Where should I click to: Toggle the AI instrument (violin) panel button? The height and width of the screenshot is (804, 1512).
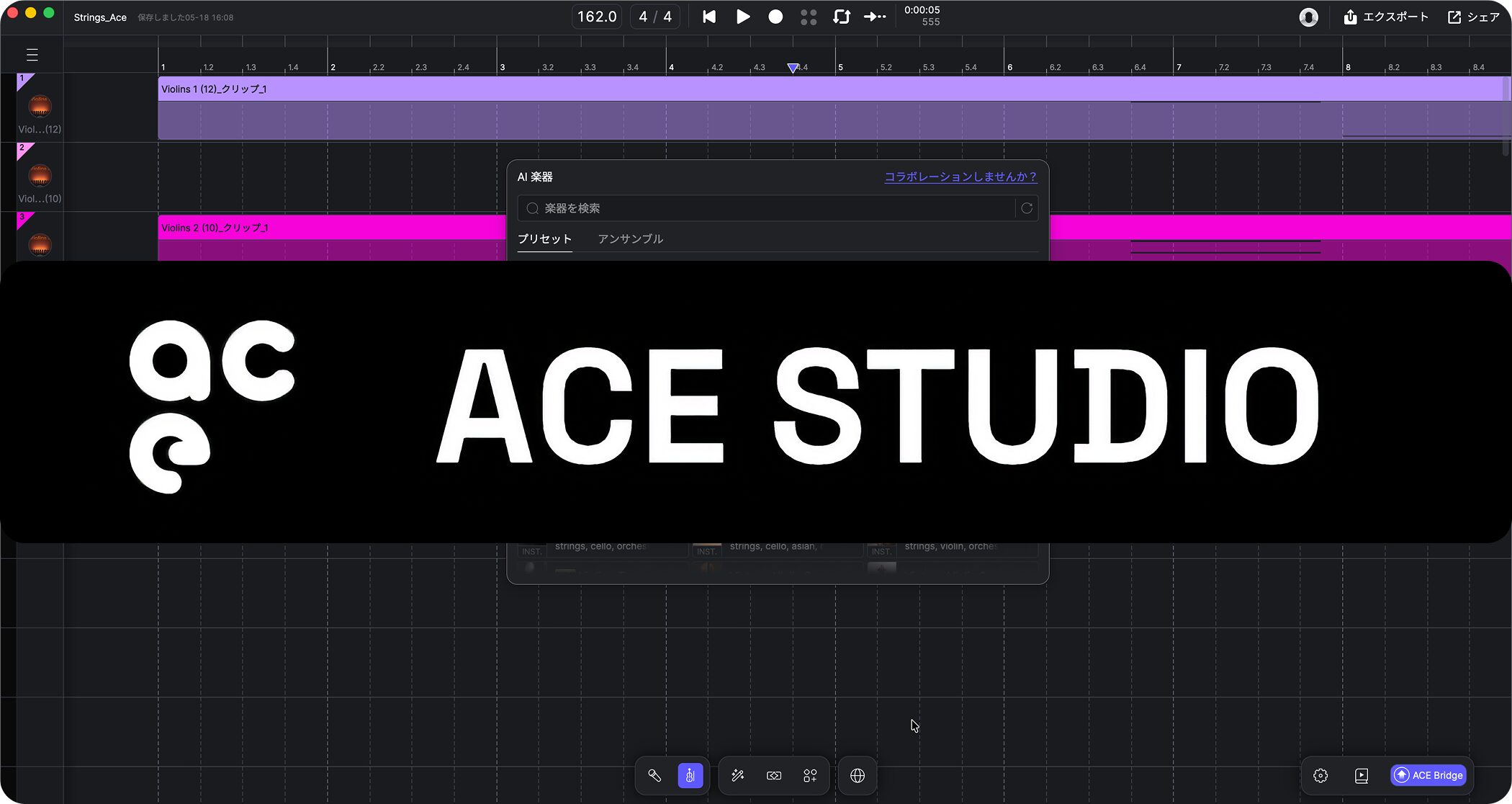[x=690, y=776]
